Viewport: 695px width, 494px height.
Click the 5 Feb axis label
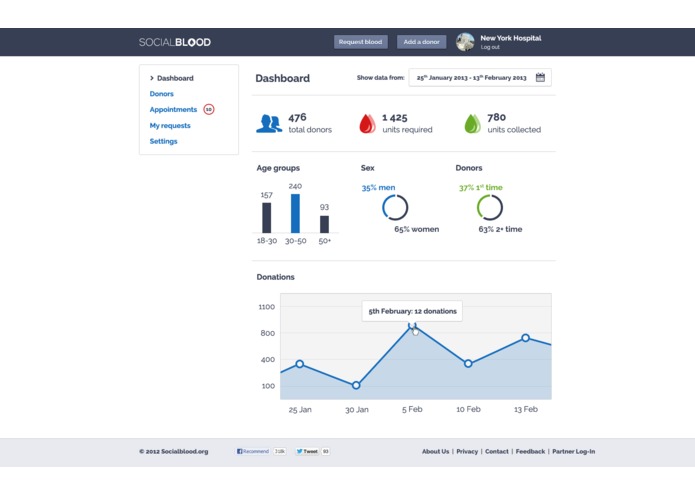click(x=412, y=409)
